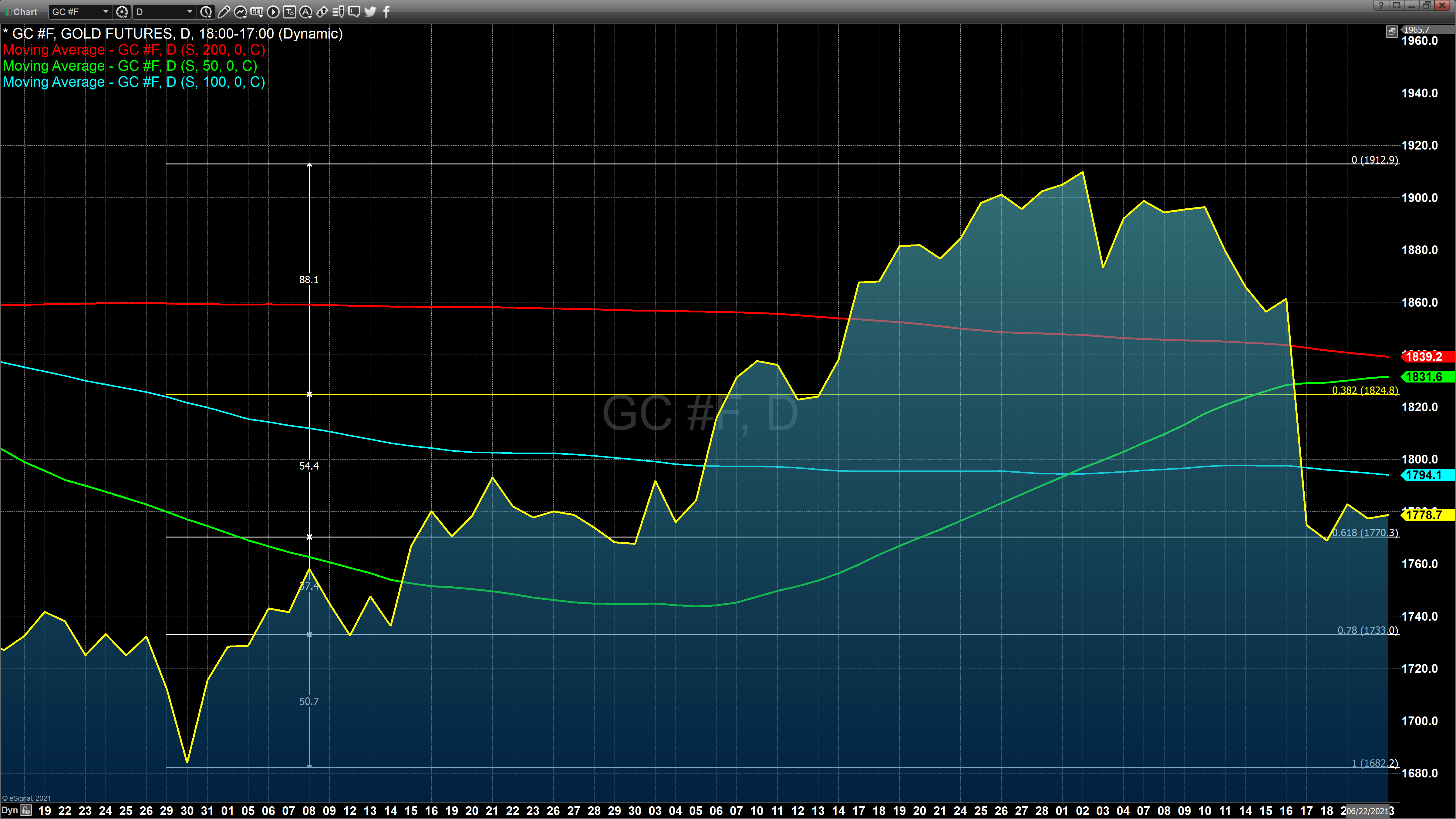1456x819 pixels.
Task: Select the pencil drawing tool
Action: click(224, 12)
